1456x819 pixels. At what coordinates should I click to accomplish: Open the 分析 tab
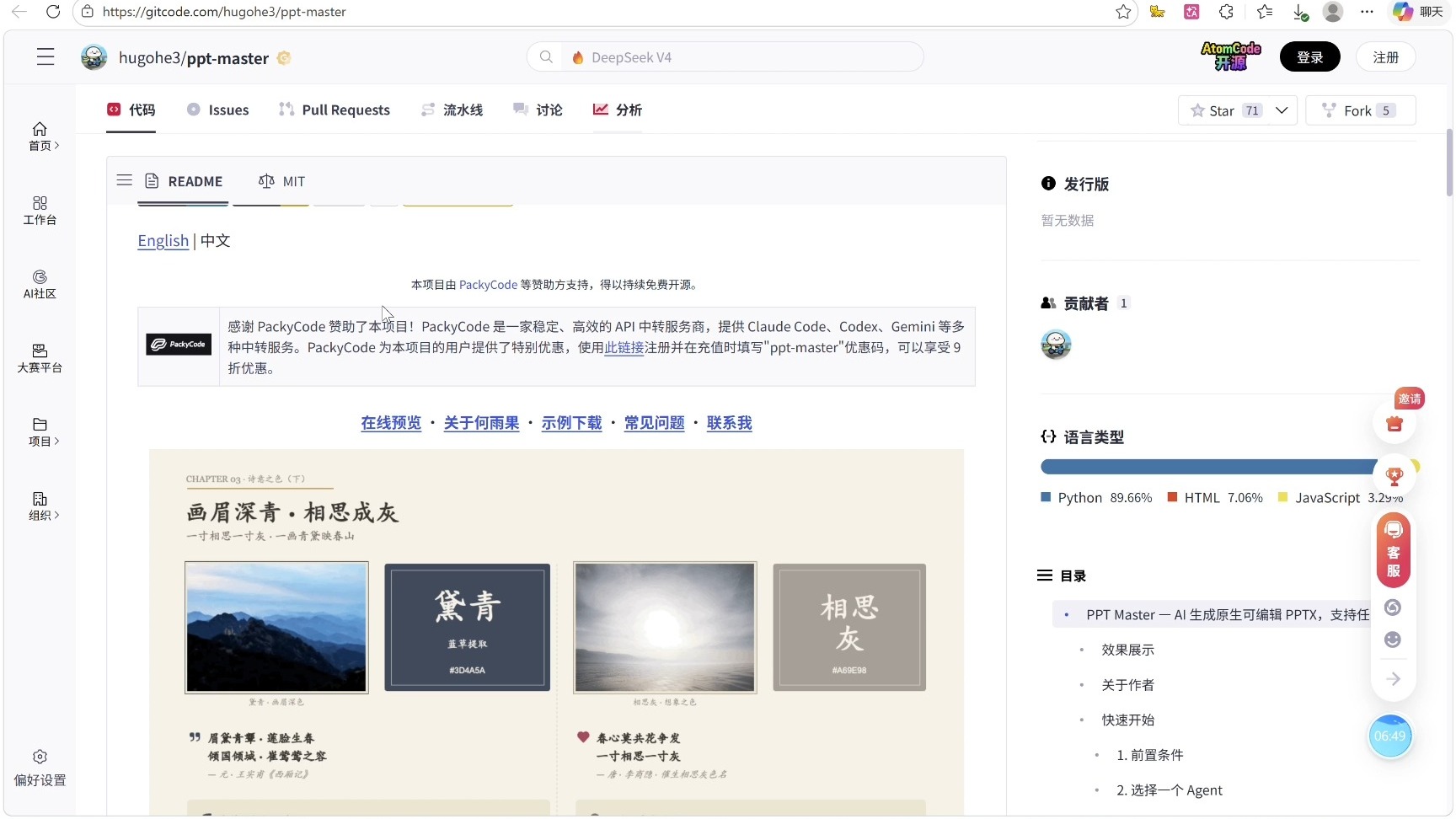pos(618,110)
